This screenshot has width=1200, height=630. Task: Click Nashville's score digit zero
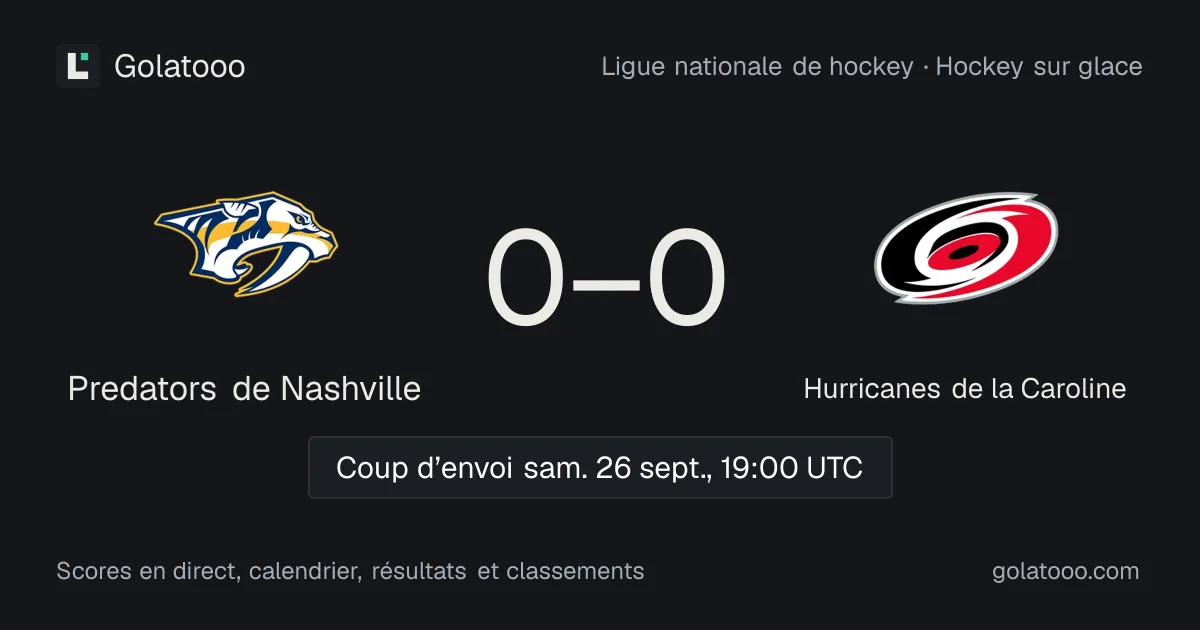click(x=526, y=280)
